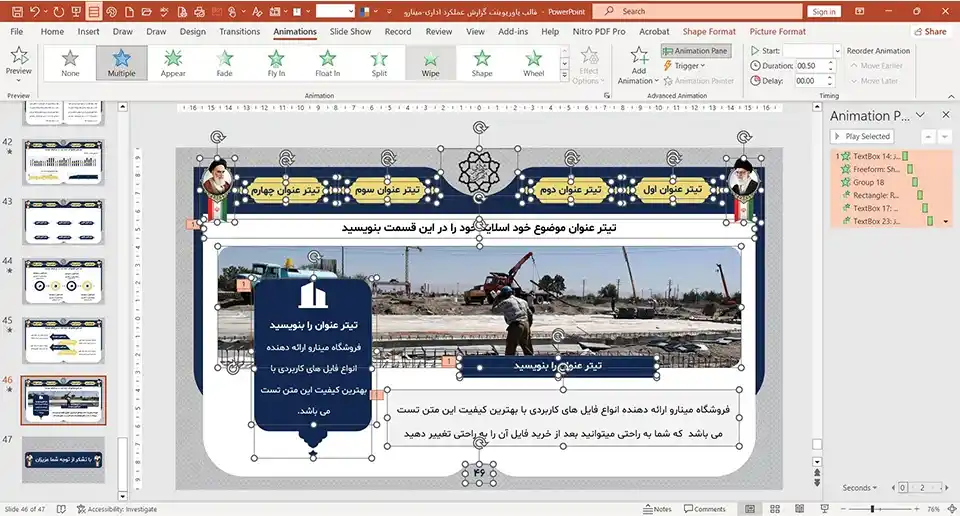Select TextBox 17 animation entry
The width and height of the screenshot is (960, 516).
point(890,208)
